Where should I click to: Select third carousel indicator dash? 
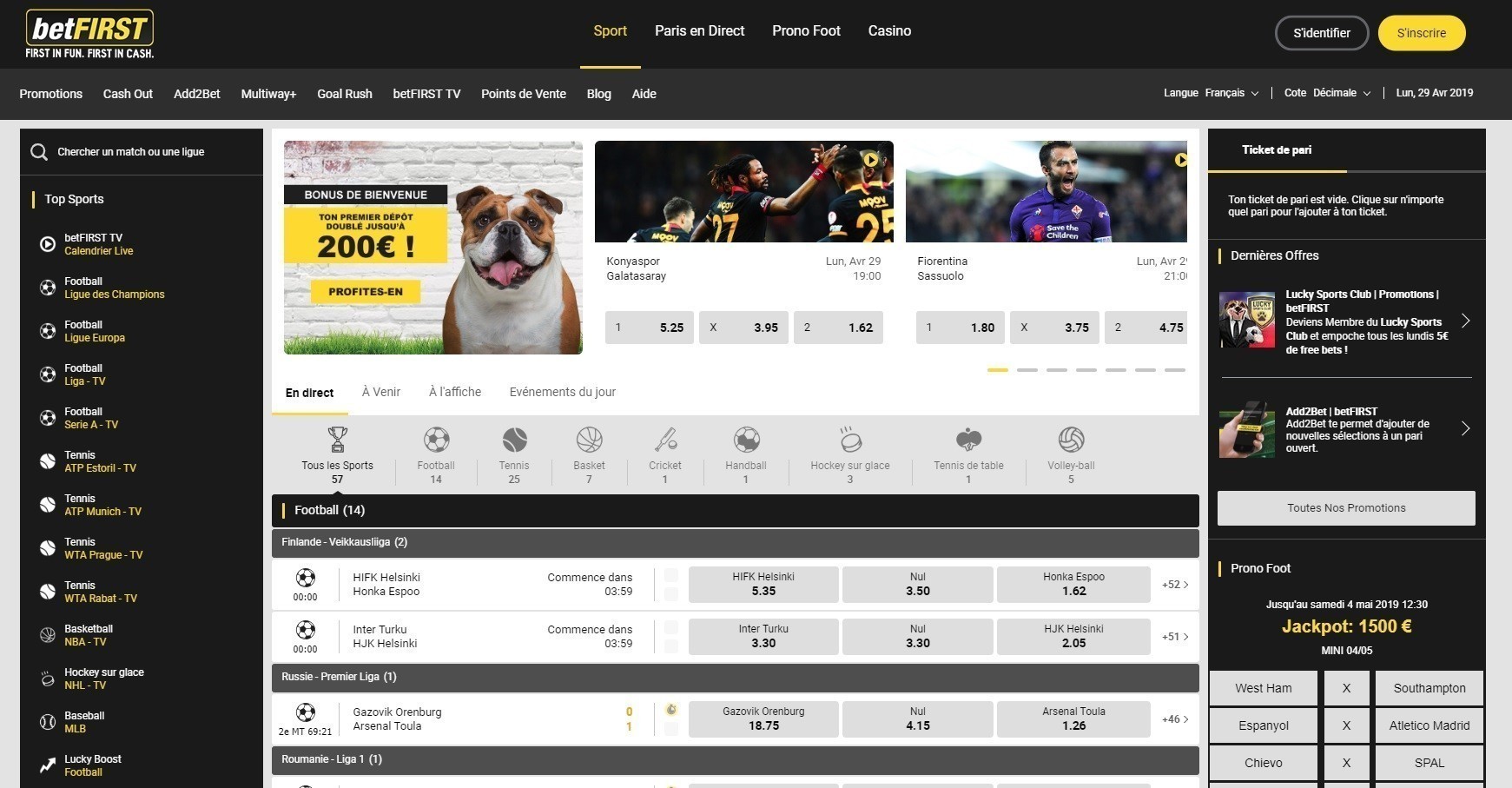1057,370
